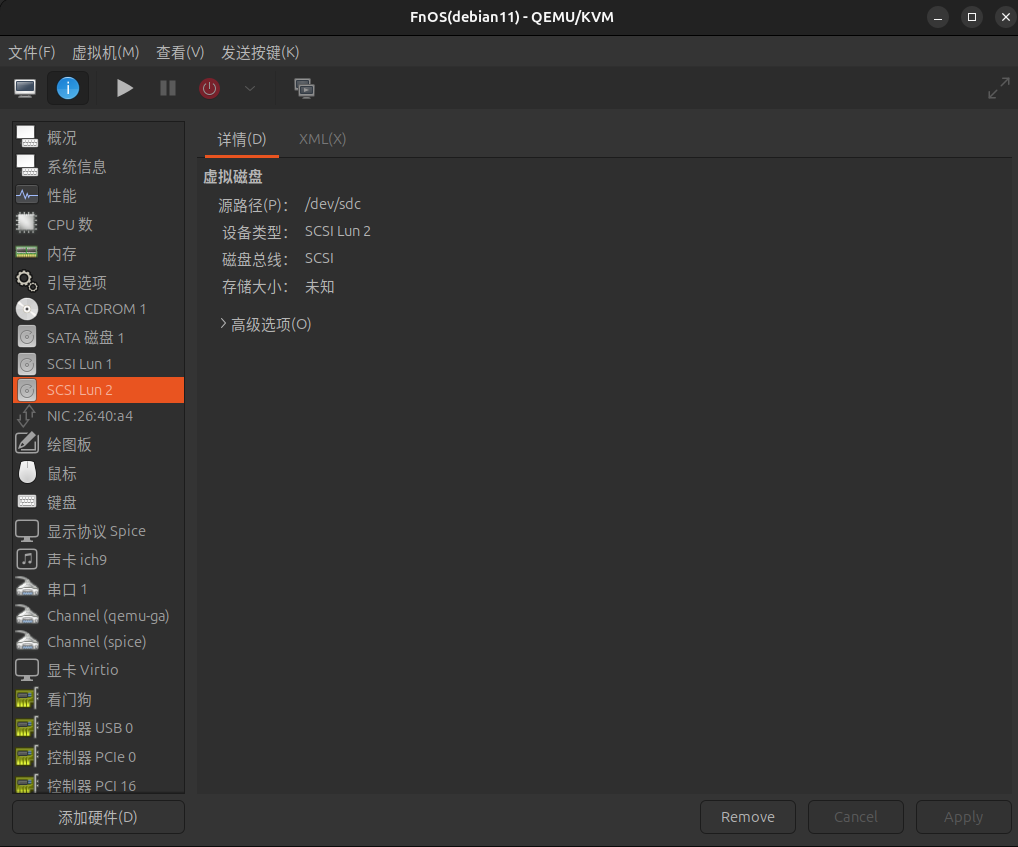Screen dimensions: 1018x847
Task: Click the blue hardware details info icon
Action: pos(67,88)
